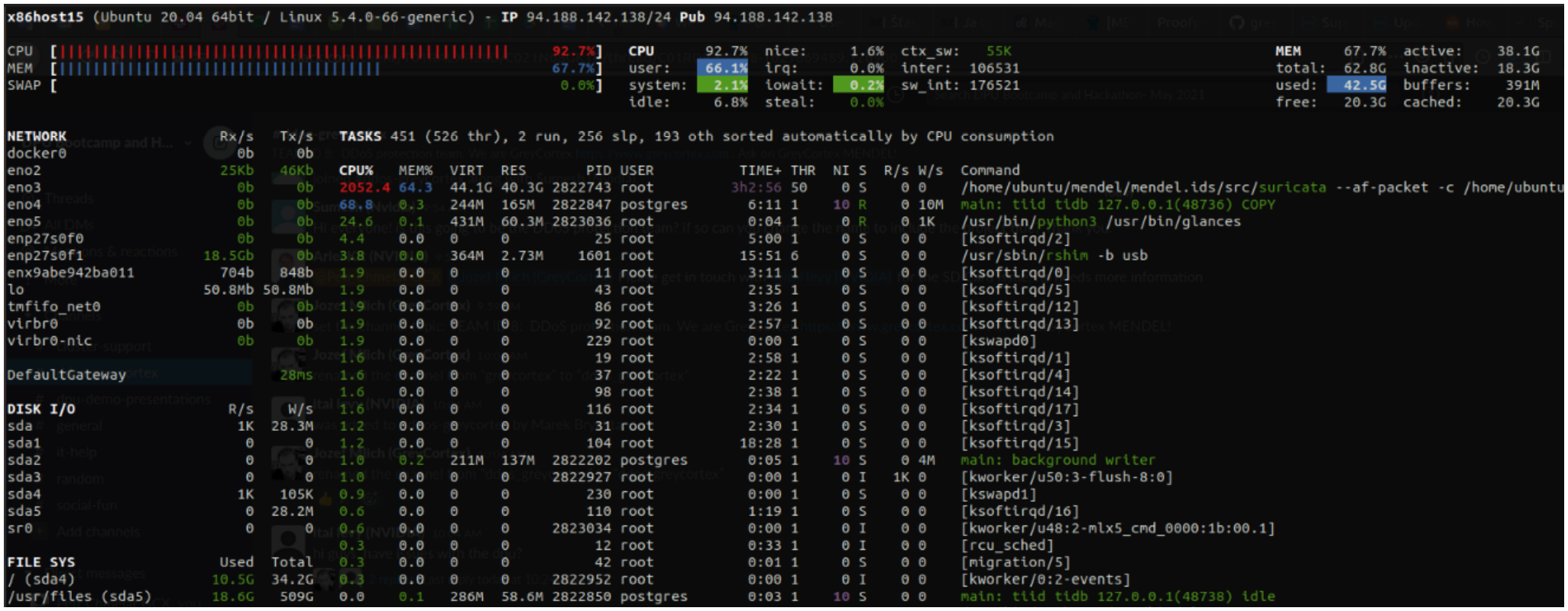This screenshot has height=611, width=1568.
Task: Click the PID column header
Action: point(598,170)
